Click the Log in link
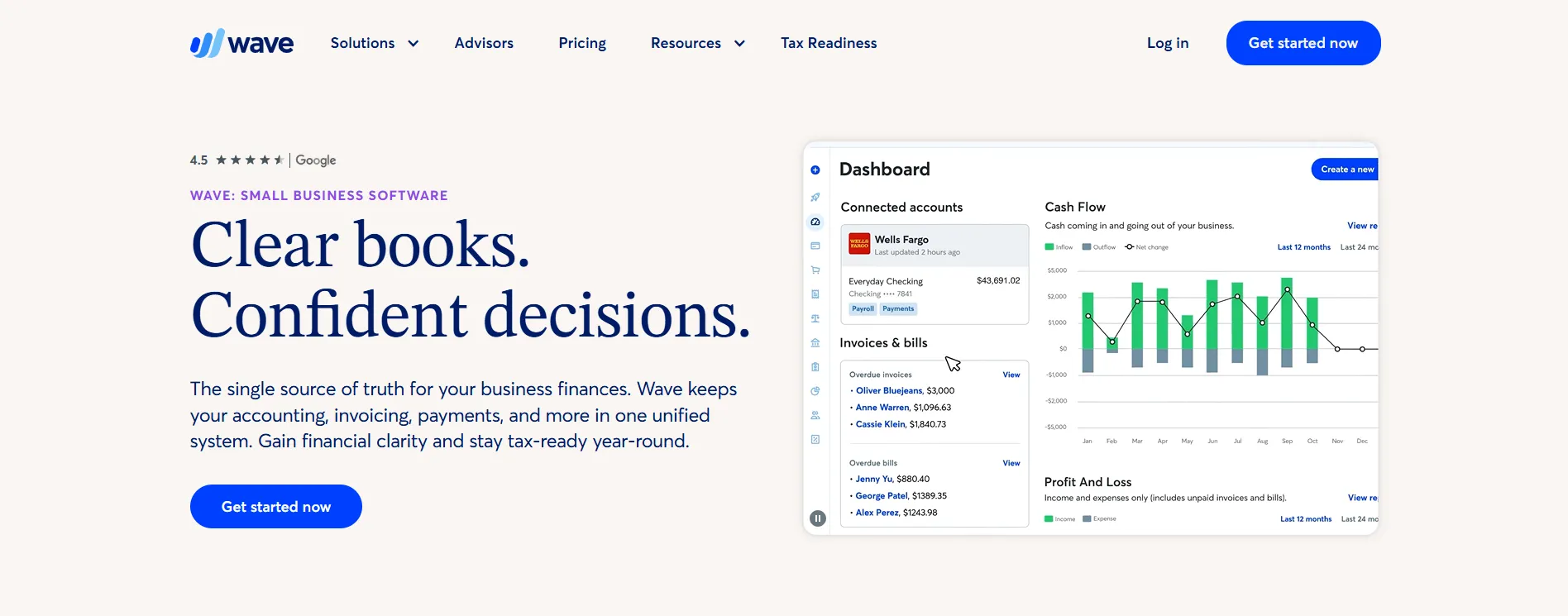 [x=1168, y=43]
